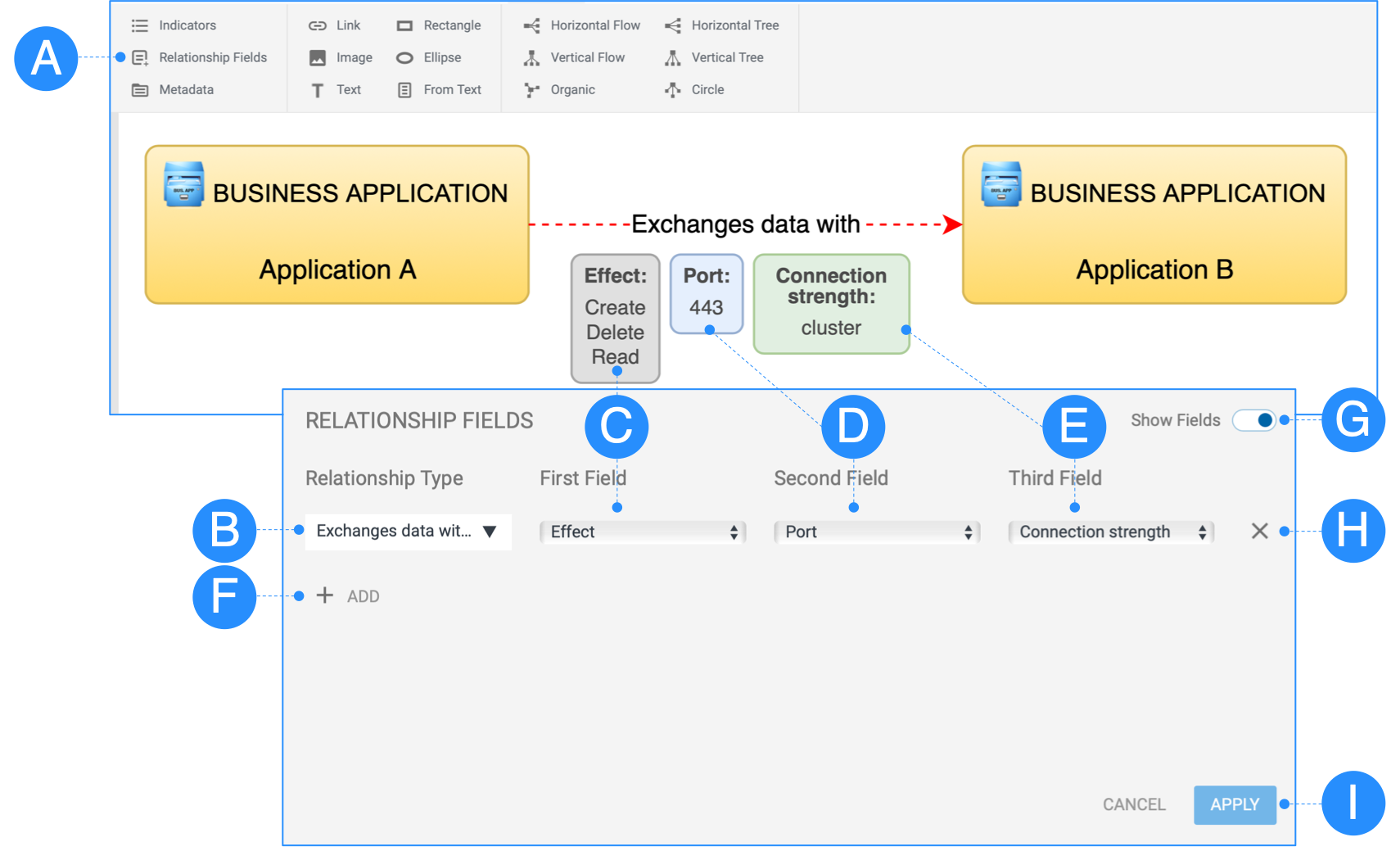Click the Image label

point(354,57)
